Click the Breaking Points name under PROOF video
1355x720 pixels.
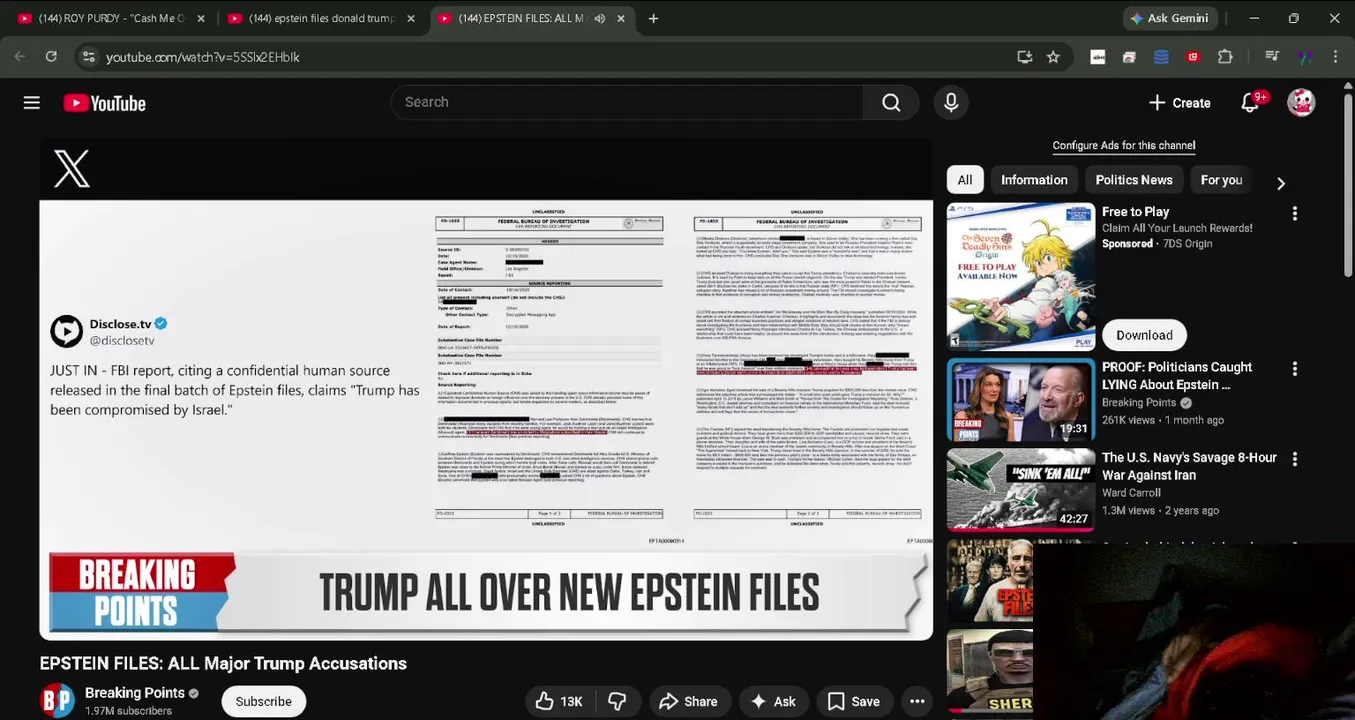(x=1139, y=403)
